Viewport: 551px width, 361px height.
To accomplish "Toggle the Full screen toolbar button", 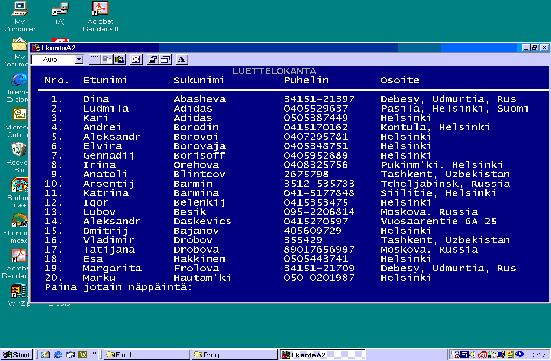I will [x=136, y=59].
